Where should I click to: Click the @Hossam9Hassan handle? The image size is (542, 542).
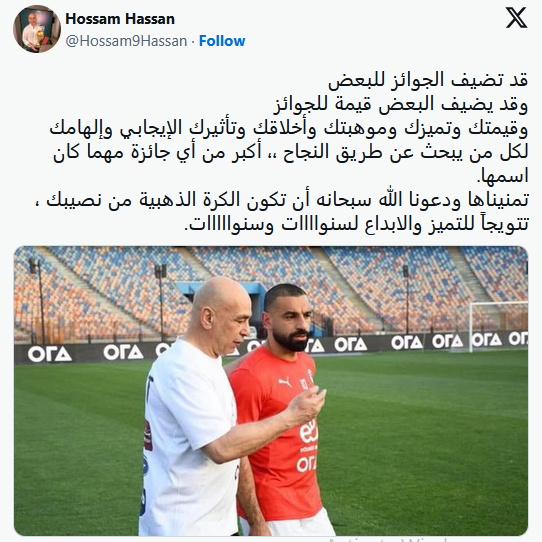coord(126,41)
